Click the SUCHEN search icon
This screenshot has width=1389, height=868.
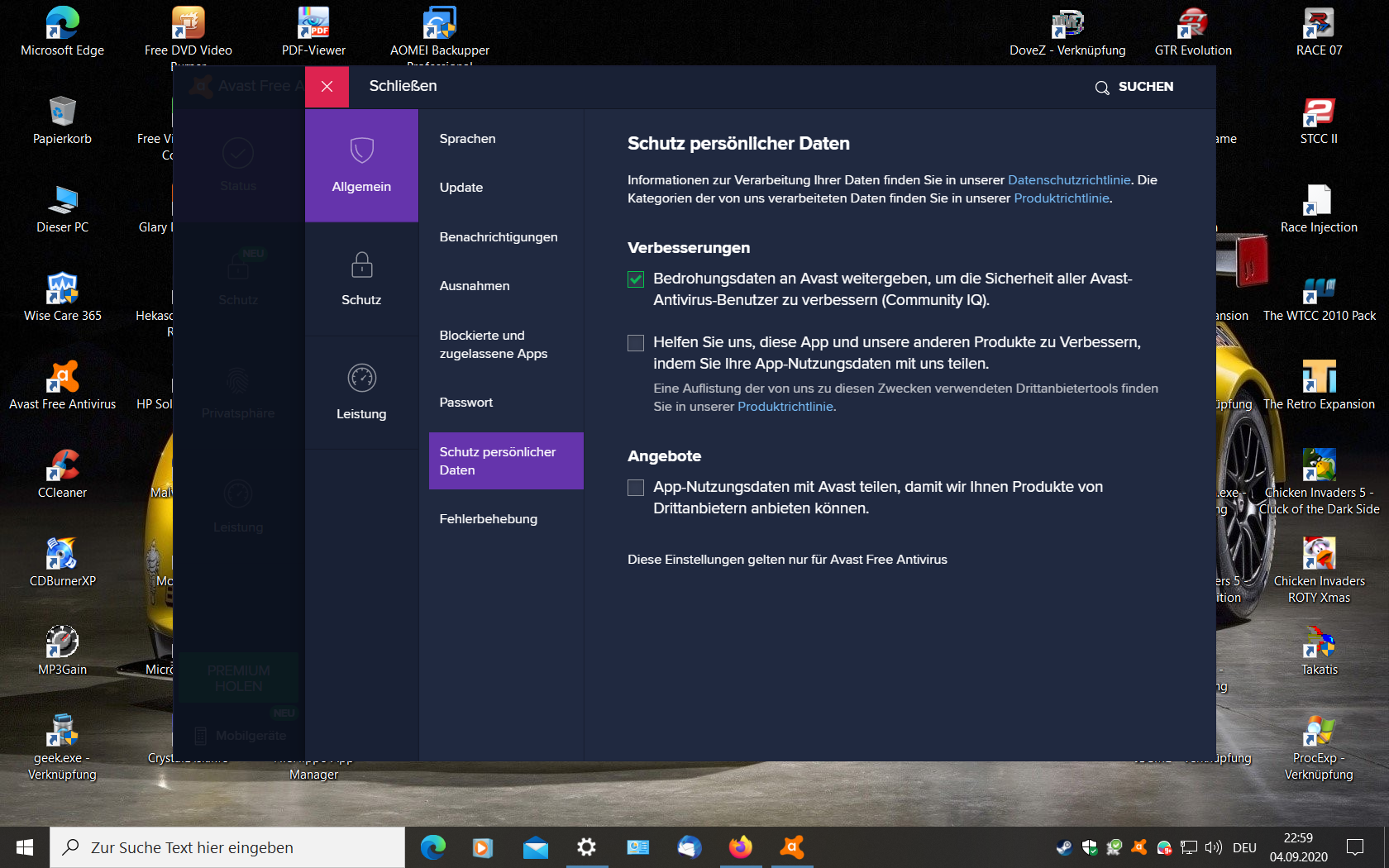1102,88
